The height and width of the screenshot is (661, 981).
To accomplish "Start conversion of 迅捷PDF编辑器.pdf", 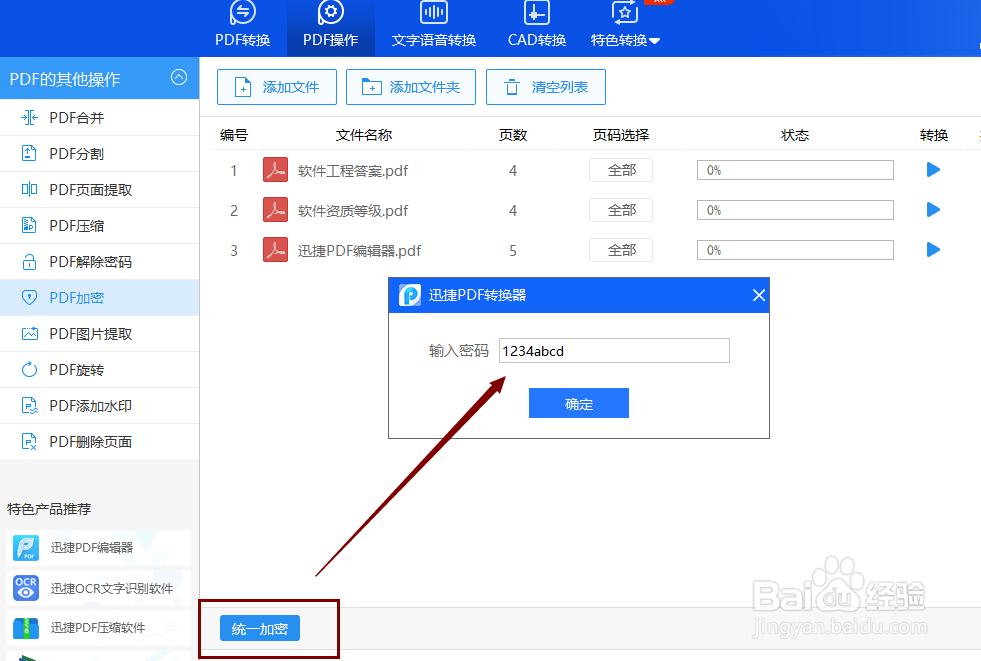I will coord(933,250).
